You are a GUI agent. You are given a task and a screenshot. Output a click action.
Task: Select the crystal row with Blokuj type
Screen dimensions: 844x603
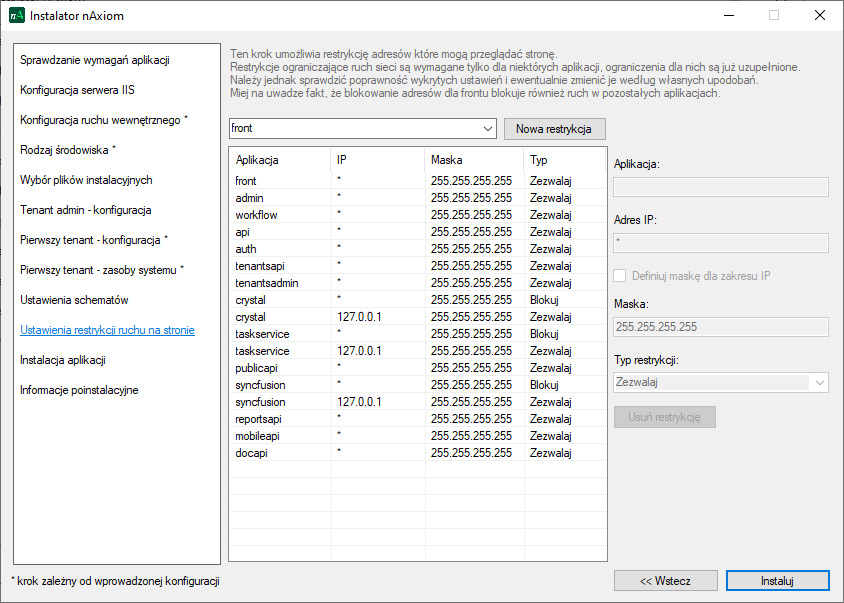pyautogui.click(x=418, y=300)
